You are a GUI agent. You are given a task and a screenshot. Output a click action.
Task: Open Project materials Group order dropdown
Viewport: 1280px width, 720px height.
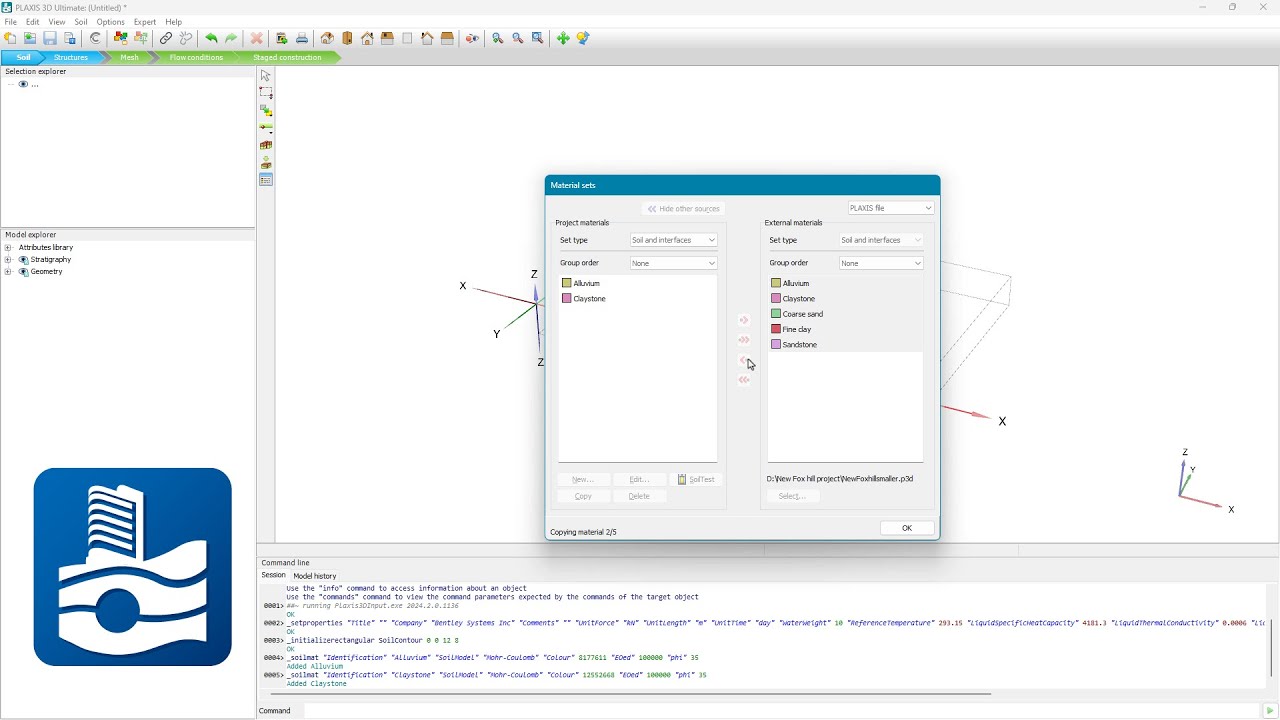point(674,263)
